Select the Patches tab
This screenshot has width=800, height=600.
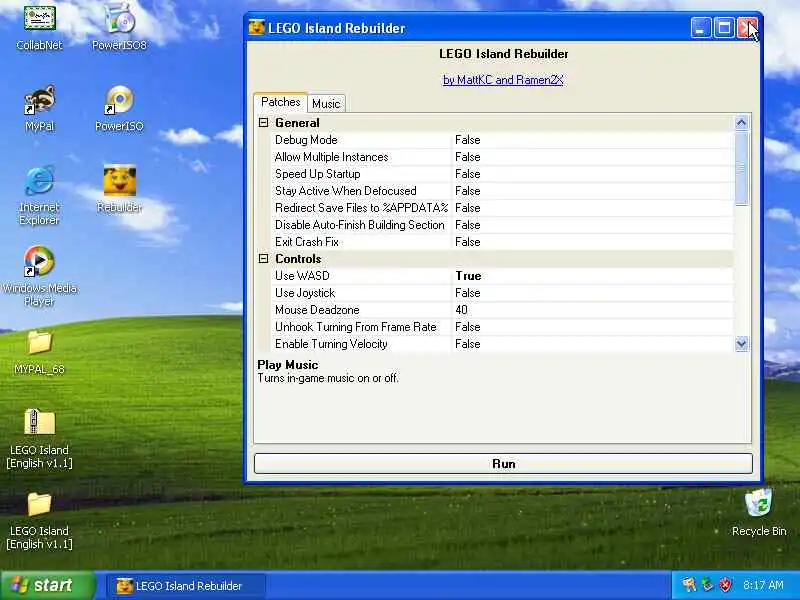(x=281, y=102)
